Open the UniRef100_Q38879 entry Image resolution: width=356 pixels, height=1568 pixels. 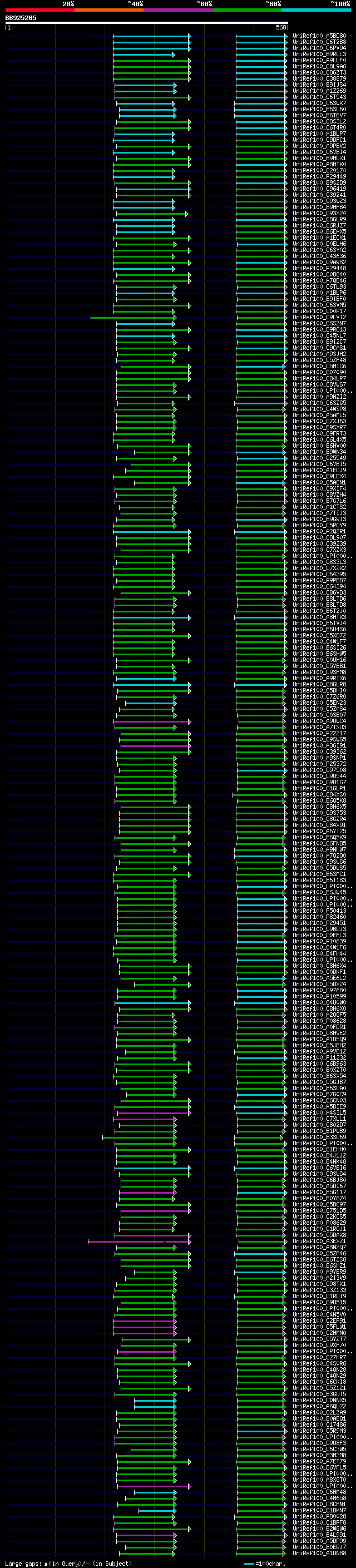(x=319, y=78)
